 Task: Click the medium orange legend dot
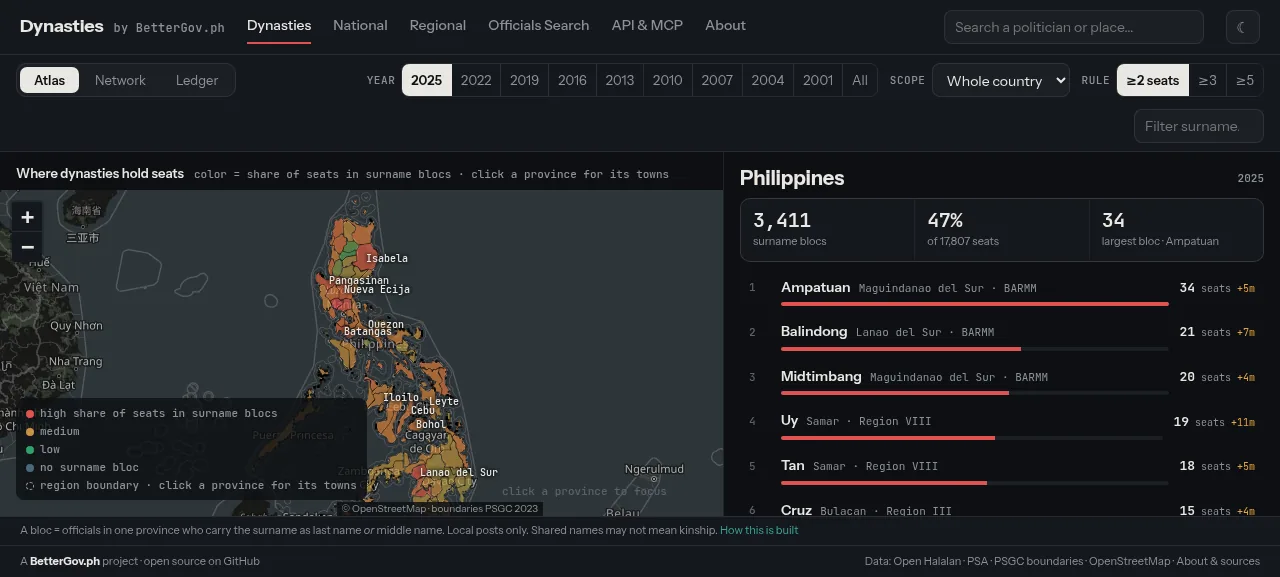click(30, 432)
